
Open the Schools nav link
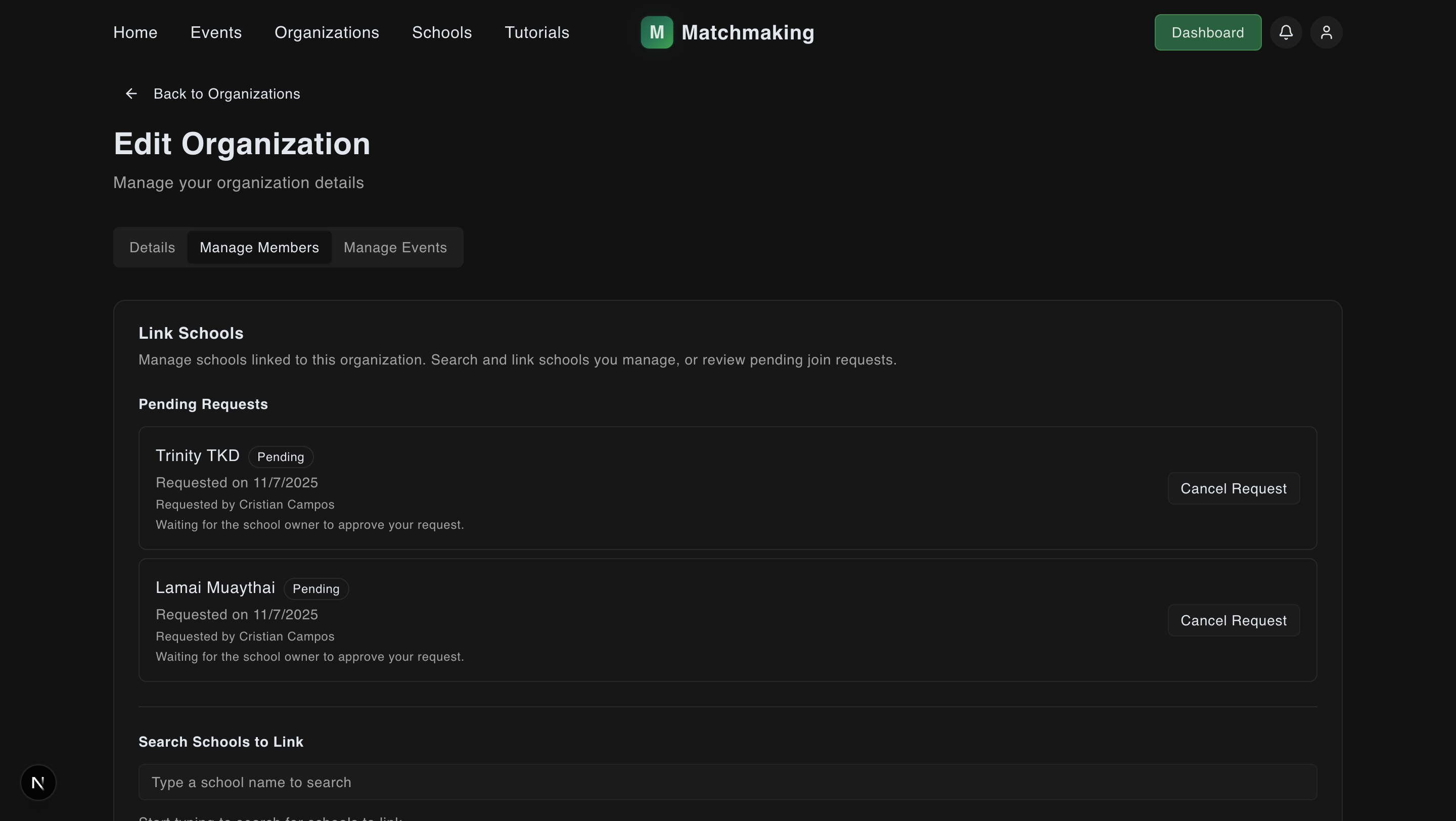(442, 32)
